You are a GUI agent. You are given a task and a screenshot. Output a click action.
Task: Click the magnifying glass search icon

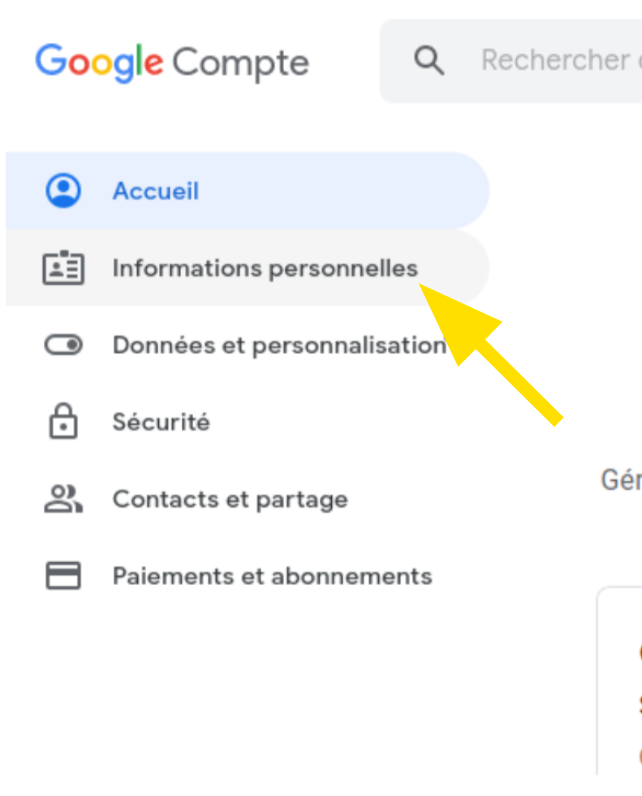click(x=429, y=61)
